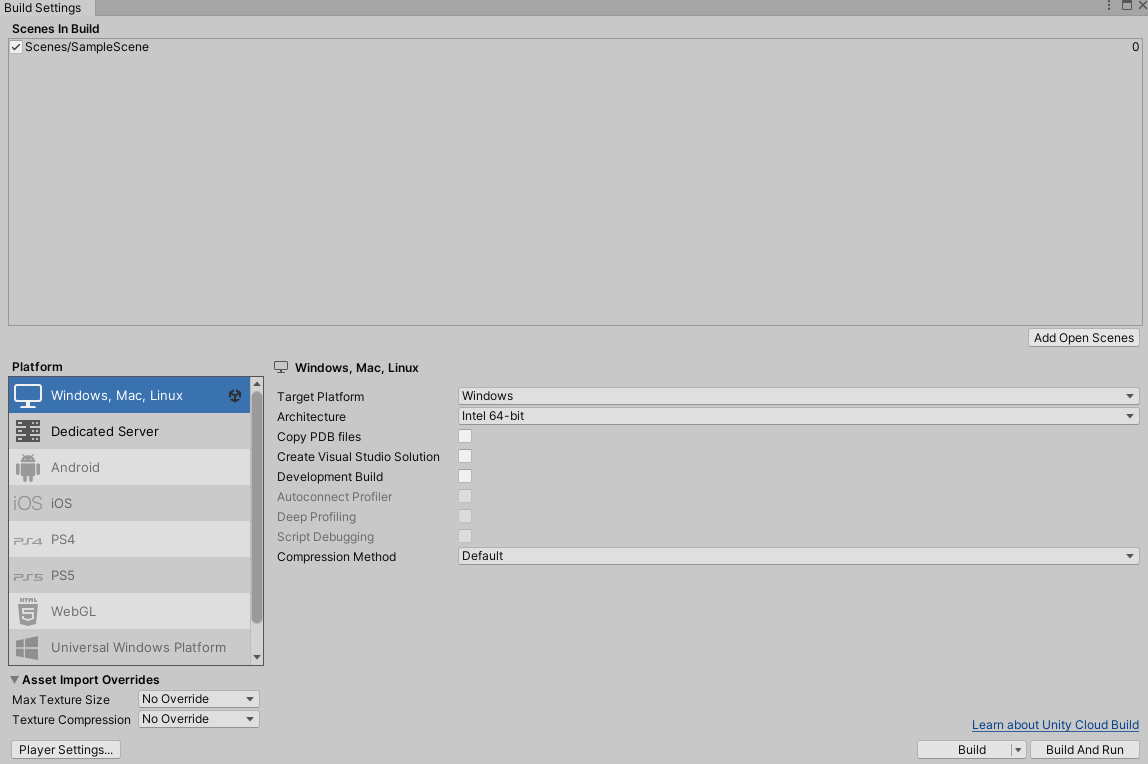
Task: Click the PS5 logo icon
Action: point(28,577)
